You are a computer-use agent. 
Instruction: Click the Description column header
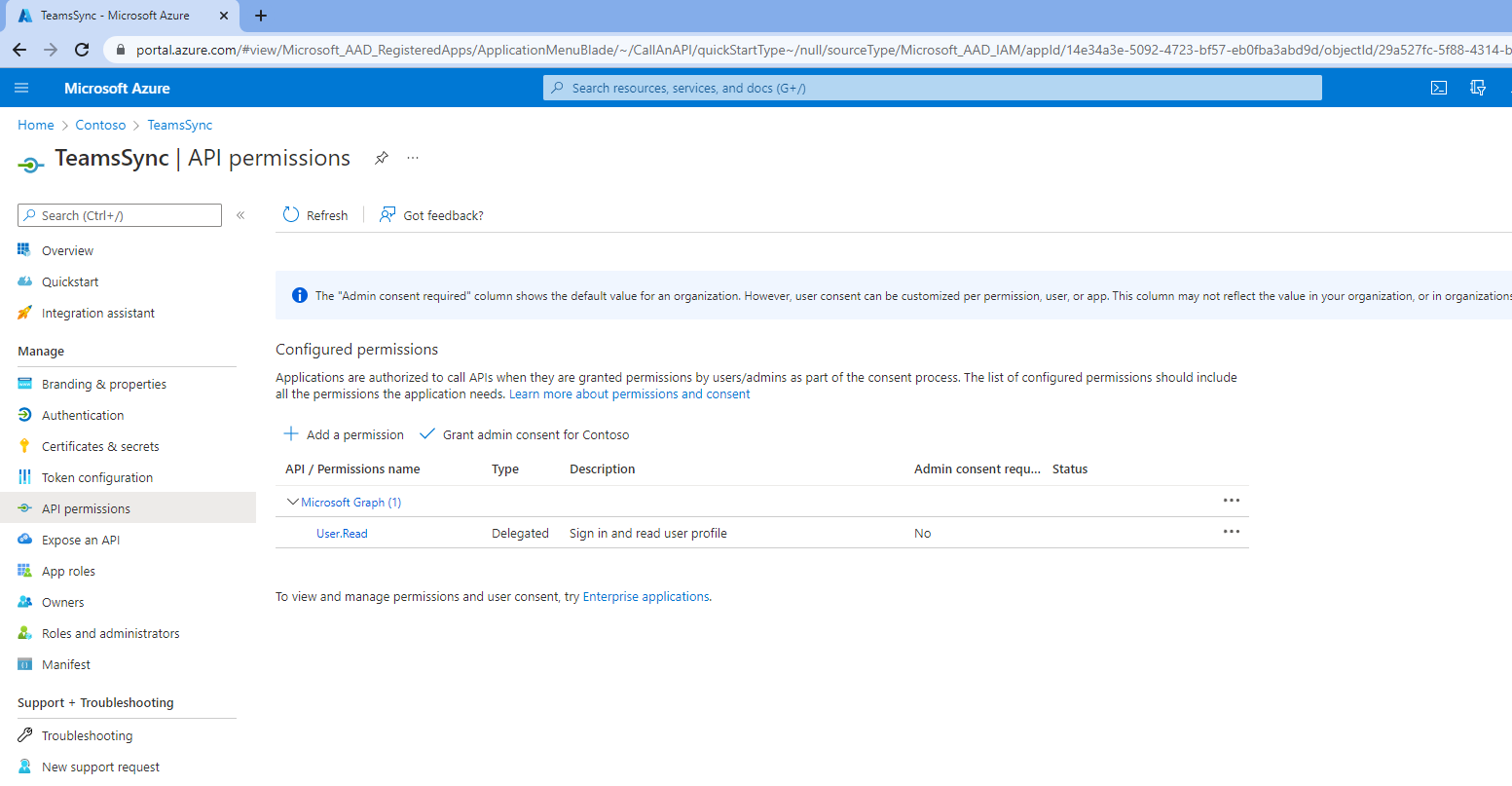(x=602, y=468)
